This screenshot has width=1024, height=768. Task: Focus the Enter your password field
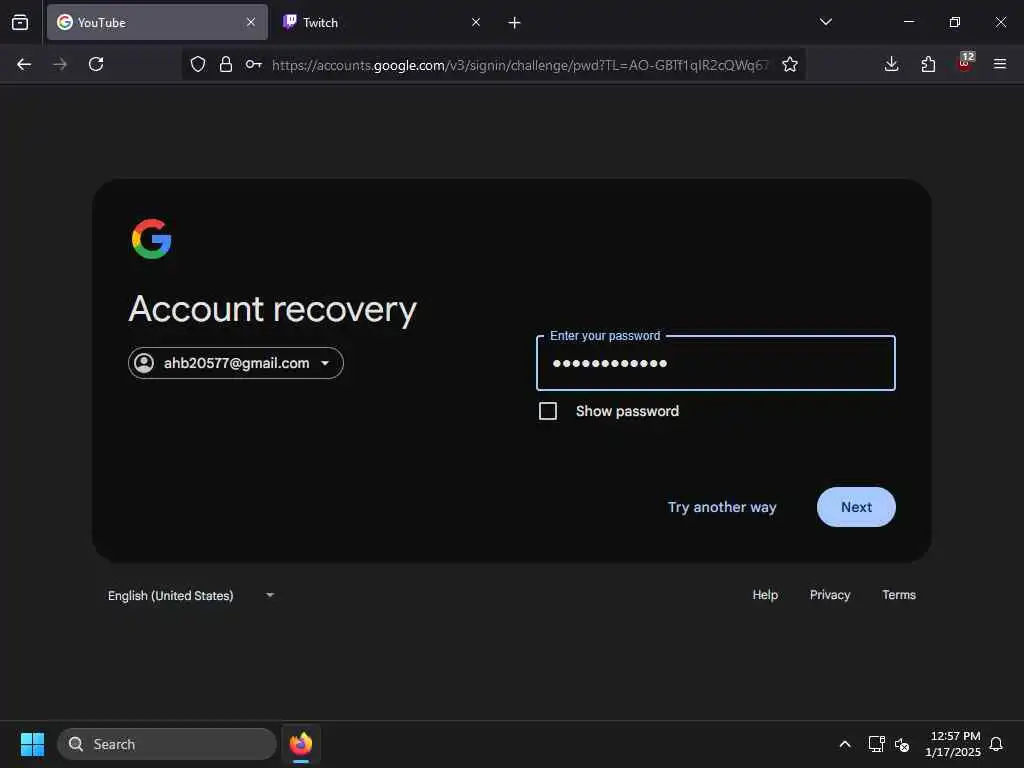[x=716, y=363]
